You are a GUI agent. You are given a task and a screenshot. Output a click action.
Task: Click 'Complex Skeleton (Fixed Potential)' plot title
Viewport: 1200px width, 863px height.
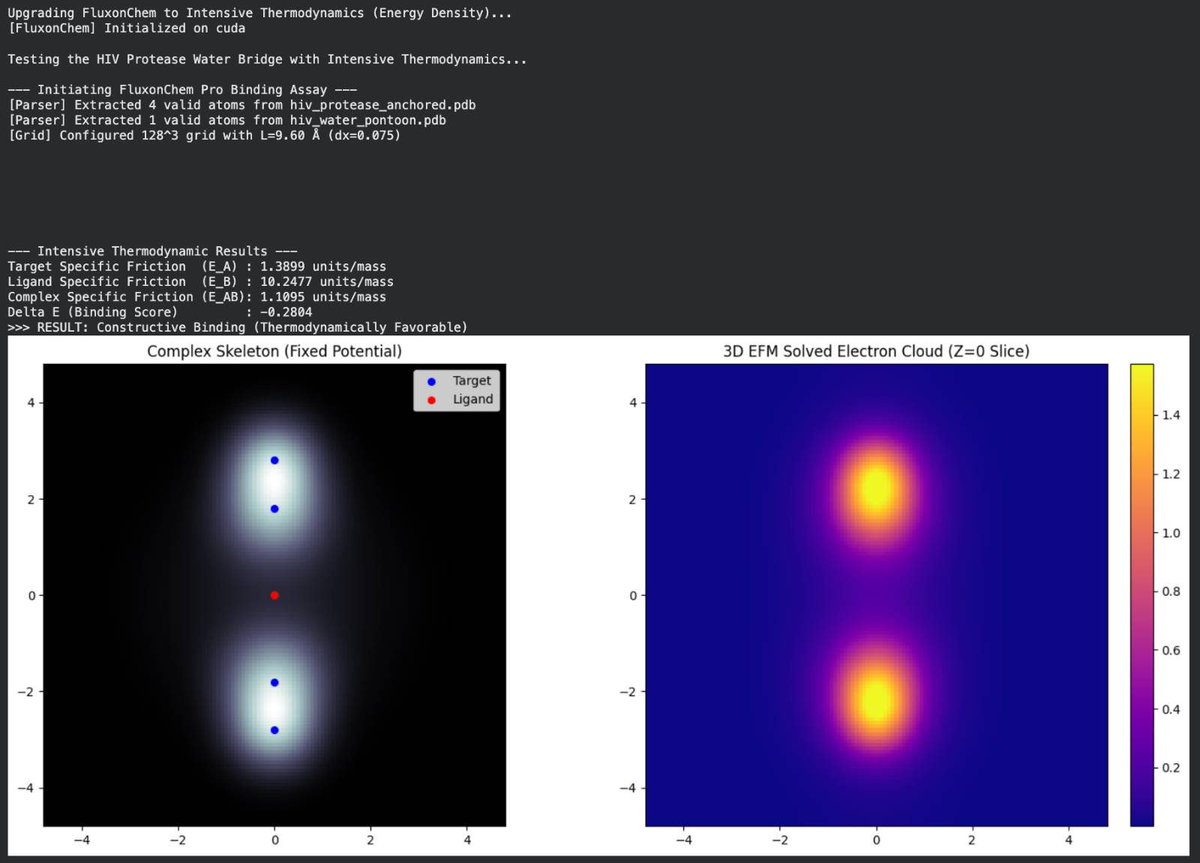point(274,352)
